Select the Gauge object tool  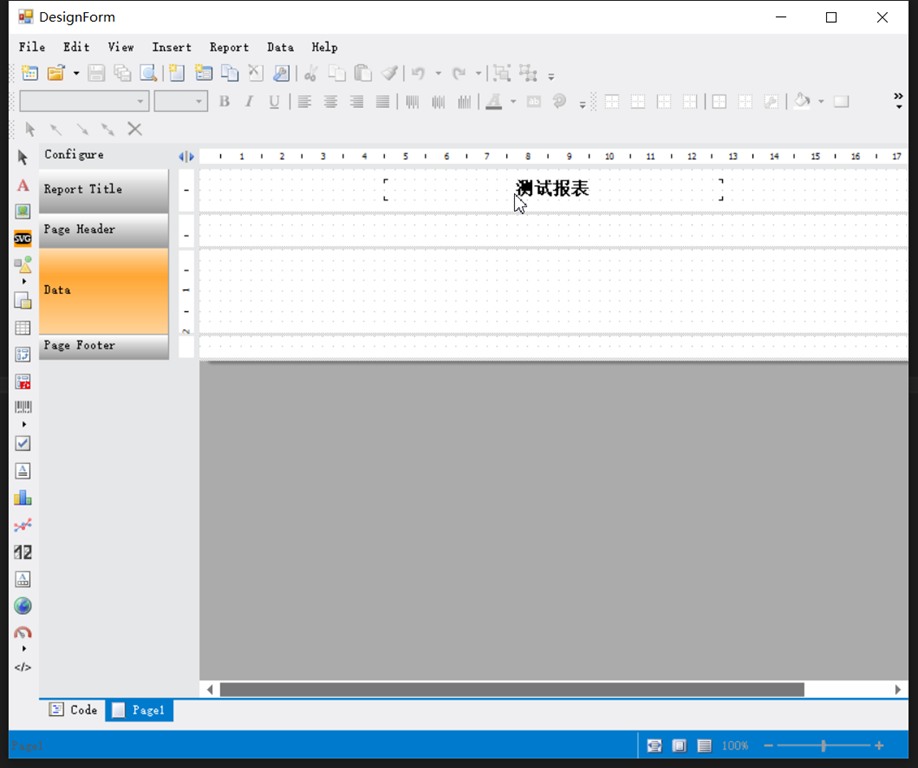(x=23, y=633)
